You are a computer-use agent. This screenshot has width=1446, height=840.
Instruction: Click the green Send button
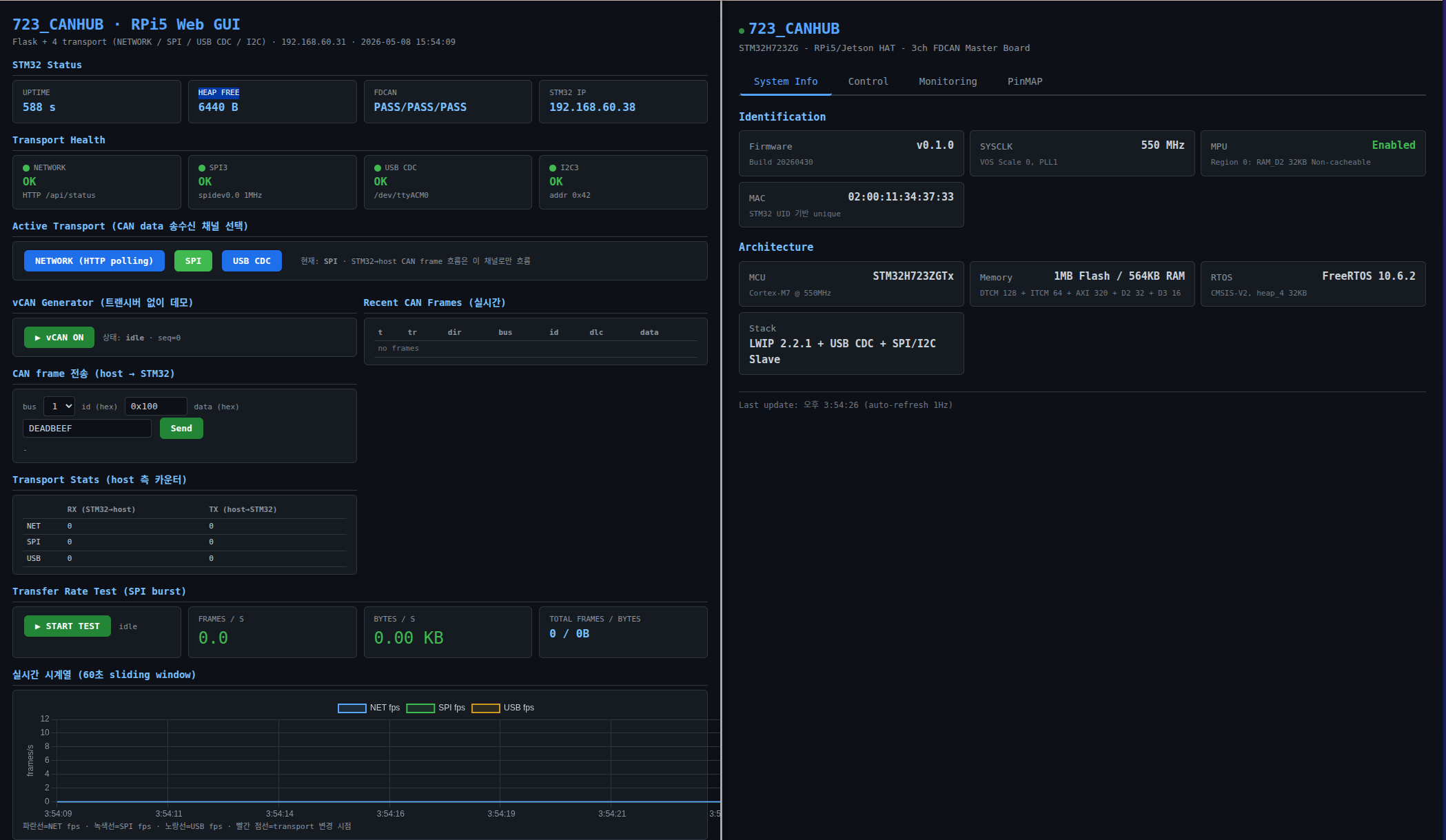click(x=181, y=429)
